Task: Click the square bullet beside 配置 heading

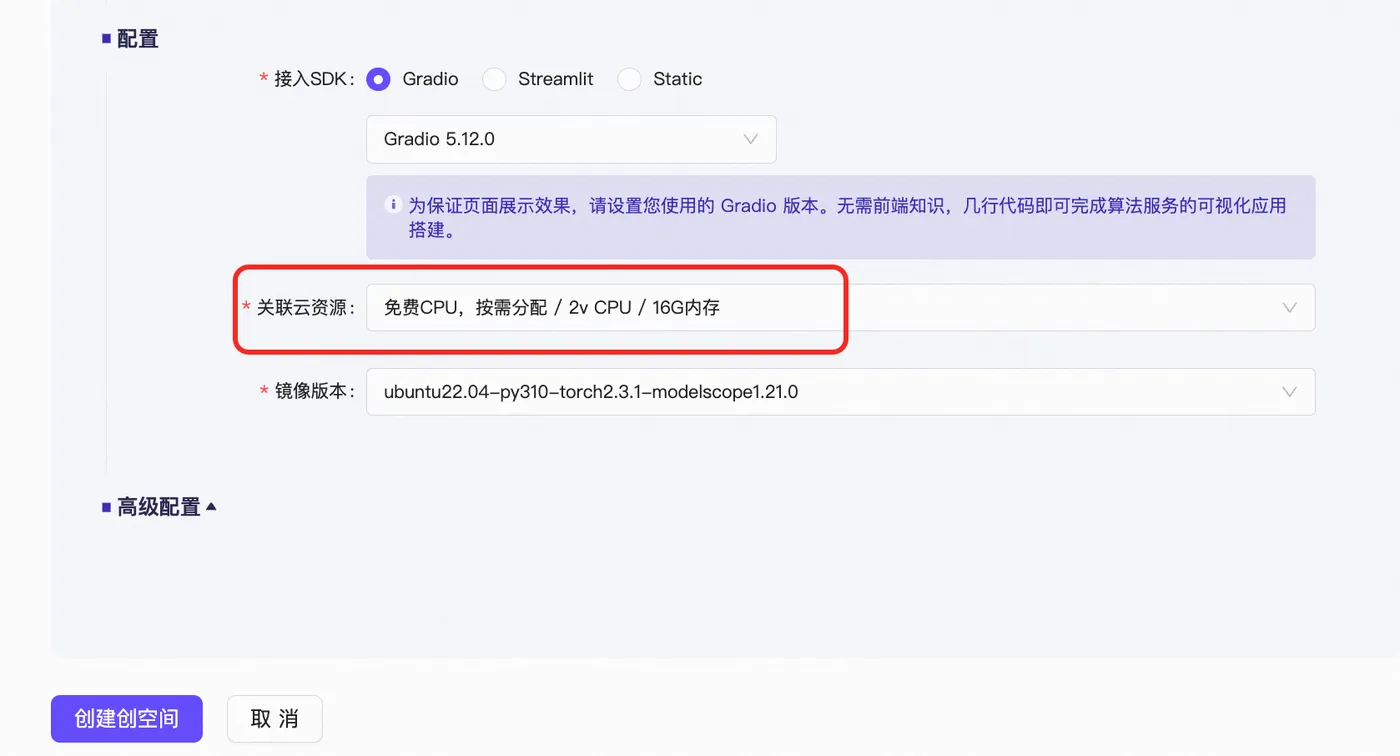Action: 106,38
